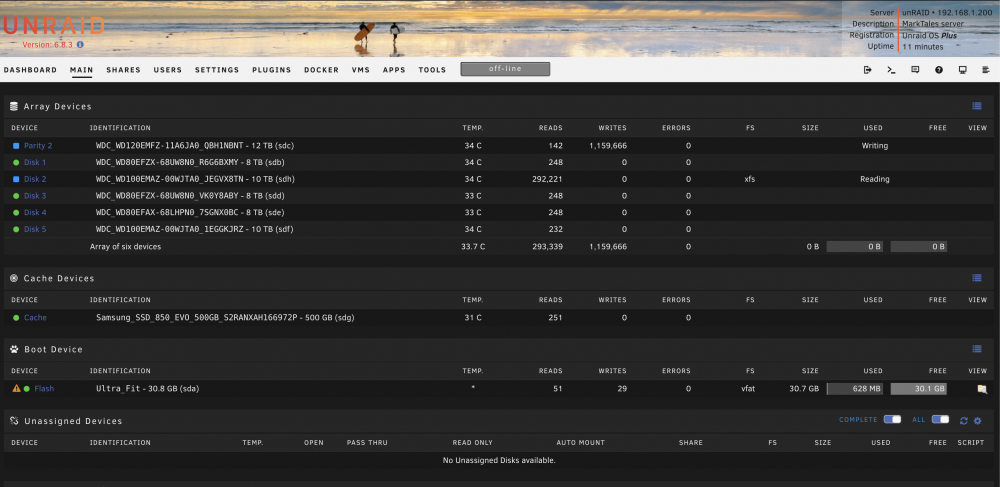Click the 292,221 reads value for Disk 2
Viewport: 1000px width, 487px height.
coord(547,179)
